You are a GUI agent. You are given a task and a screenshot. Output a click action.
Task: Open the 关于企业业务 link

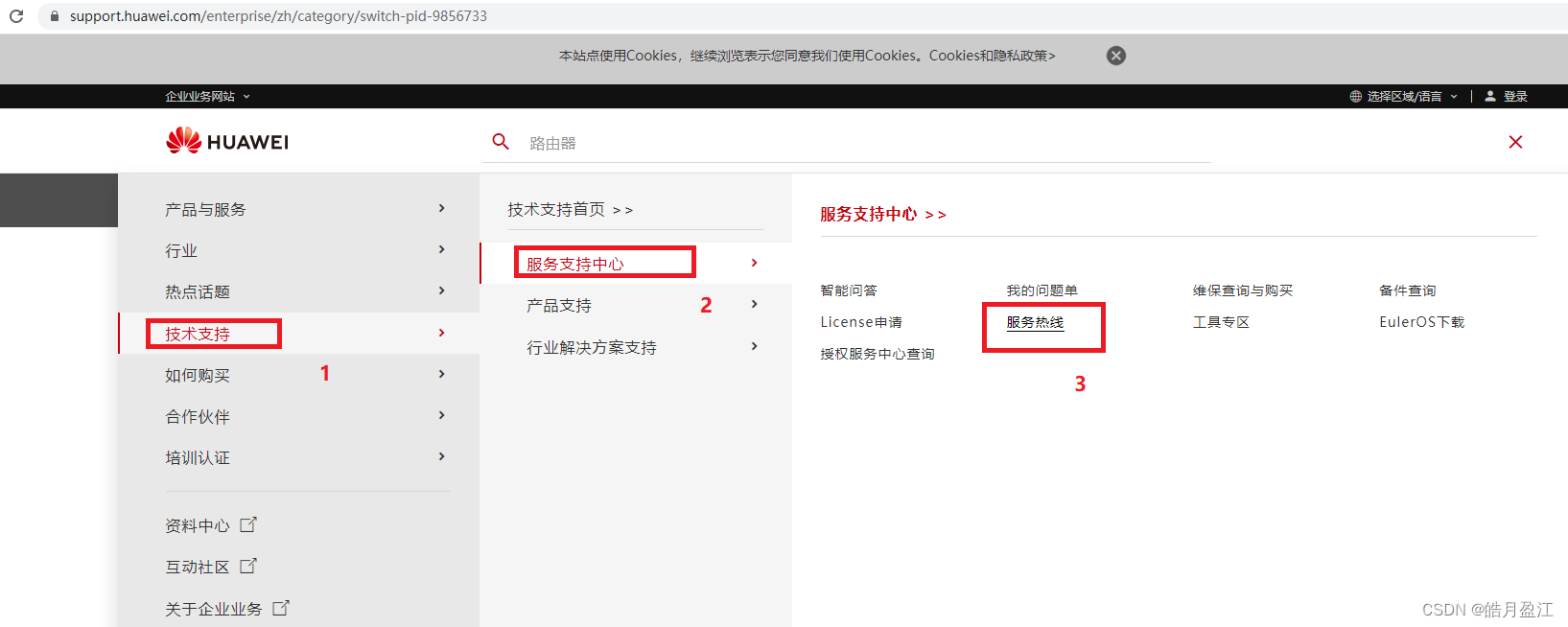(x=213, y=609)
